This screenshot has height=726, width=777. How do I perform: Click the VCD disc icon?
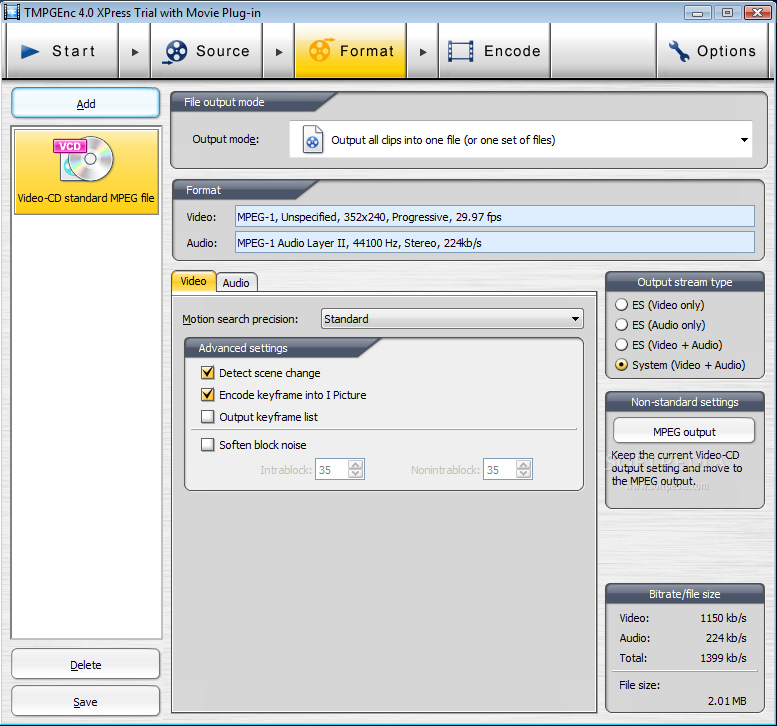pyautogui.click(x=84, y=159)
